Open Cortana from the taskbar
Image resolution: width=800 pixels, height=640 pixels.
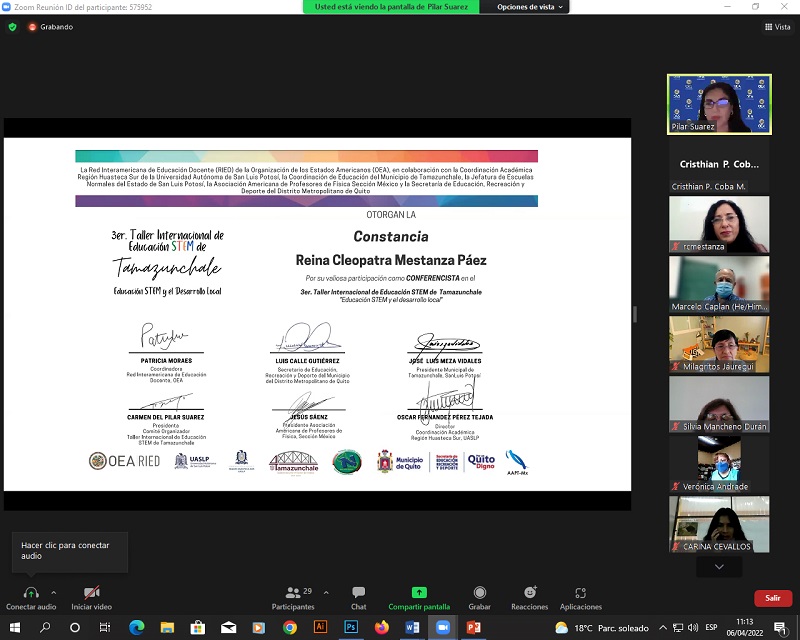[x=75, y=627]
